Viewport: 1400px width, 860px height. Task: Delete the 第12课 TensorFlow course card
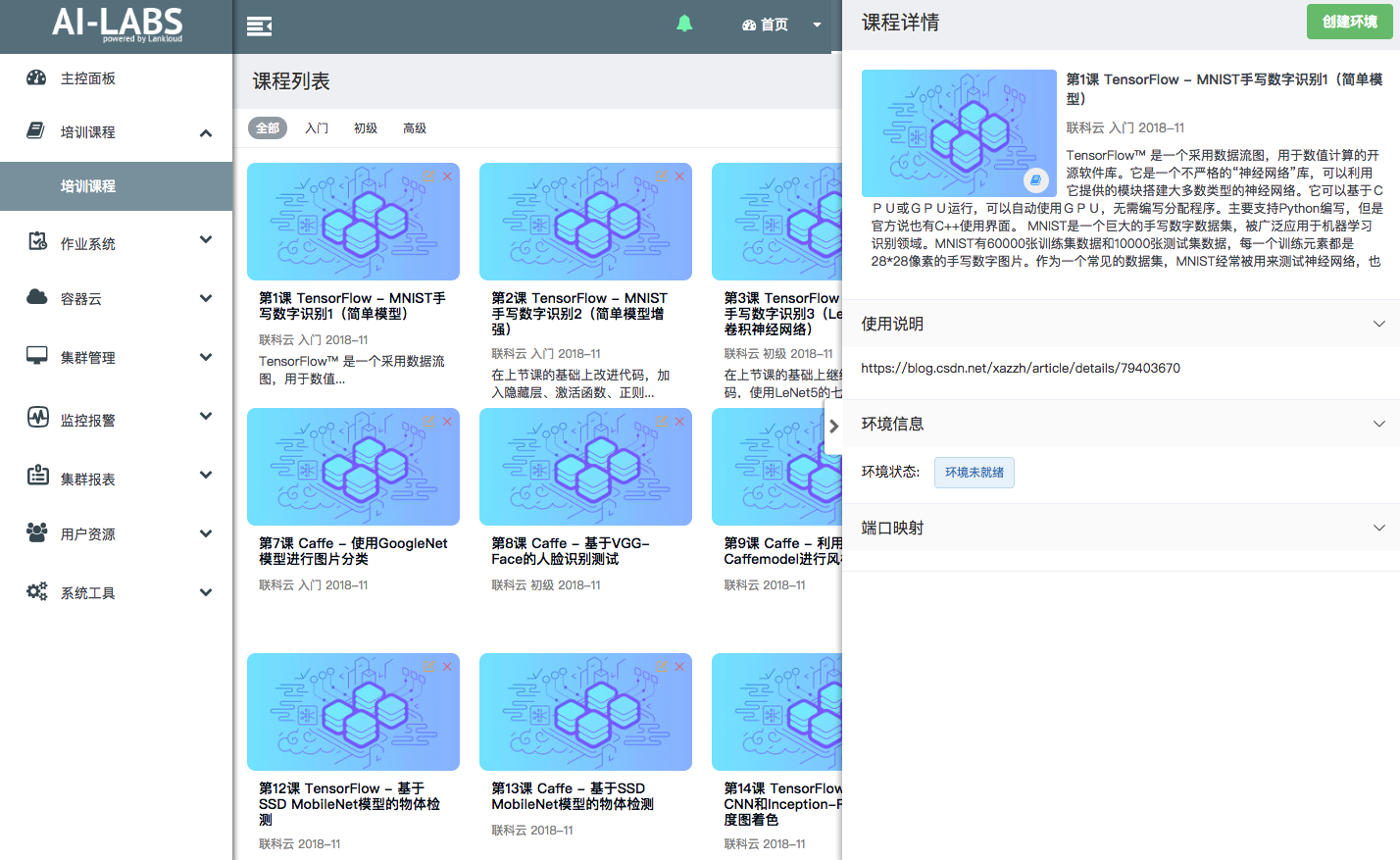[447, 667]
